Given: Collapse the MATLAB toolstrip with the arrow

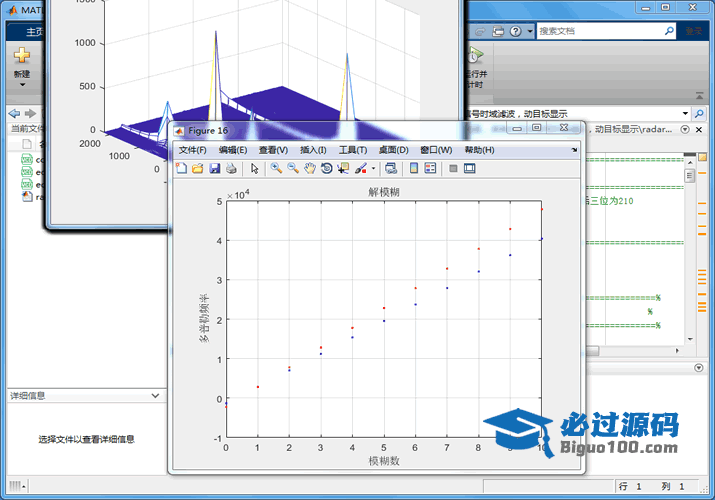Looking at the screenshot, I should point(699,96).
